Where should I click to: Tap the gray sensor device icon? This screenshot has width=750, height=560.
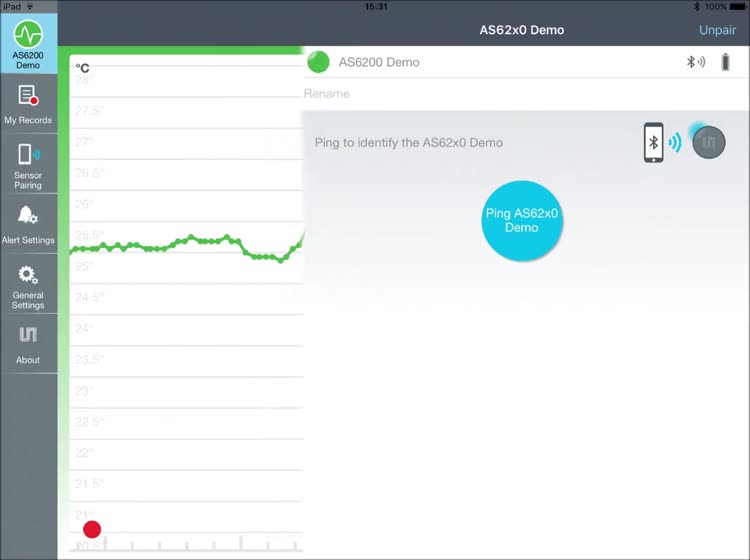pyautogui.click(x=709, y=142)
